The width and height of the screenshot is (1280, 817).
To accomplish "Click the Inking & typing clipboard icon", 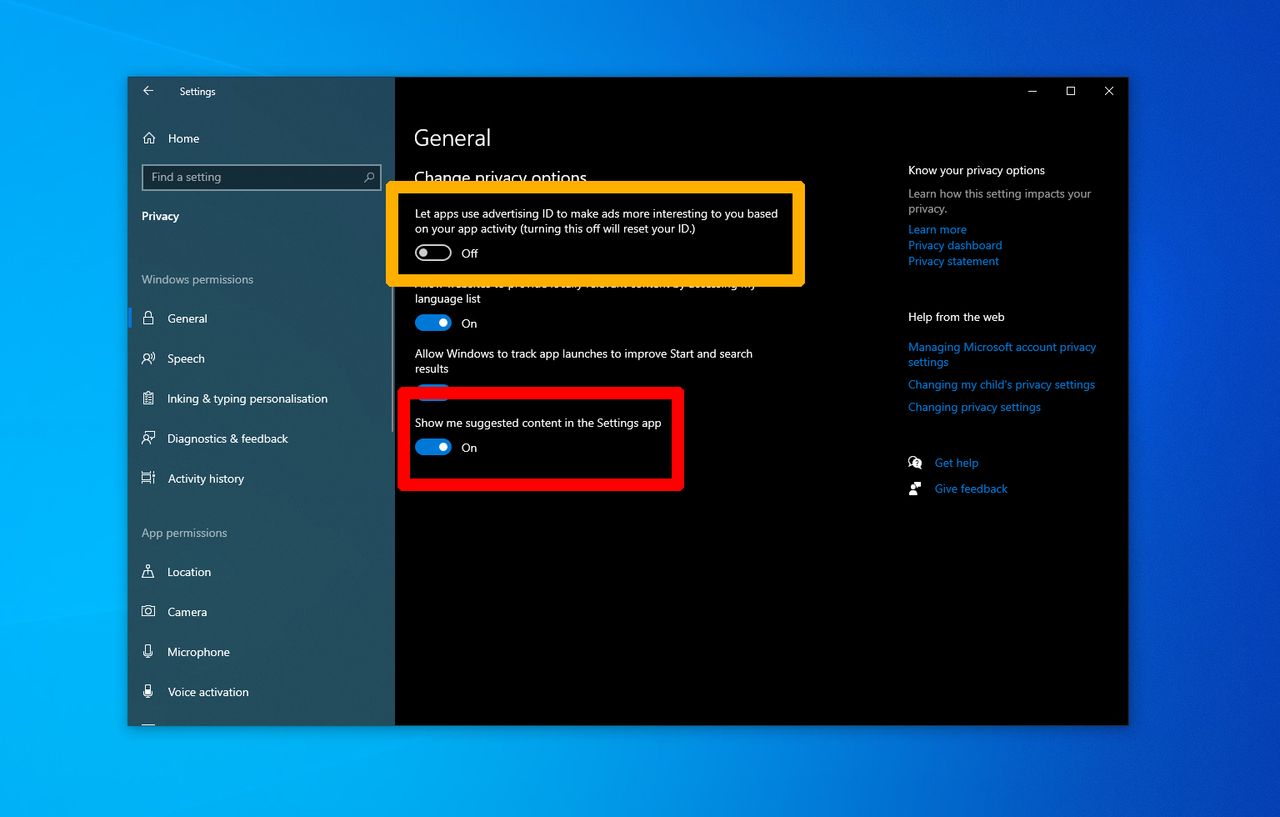I will [148, 398].
